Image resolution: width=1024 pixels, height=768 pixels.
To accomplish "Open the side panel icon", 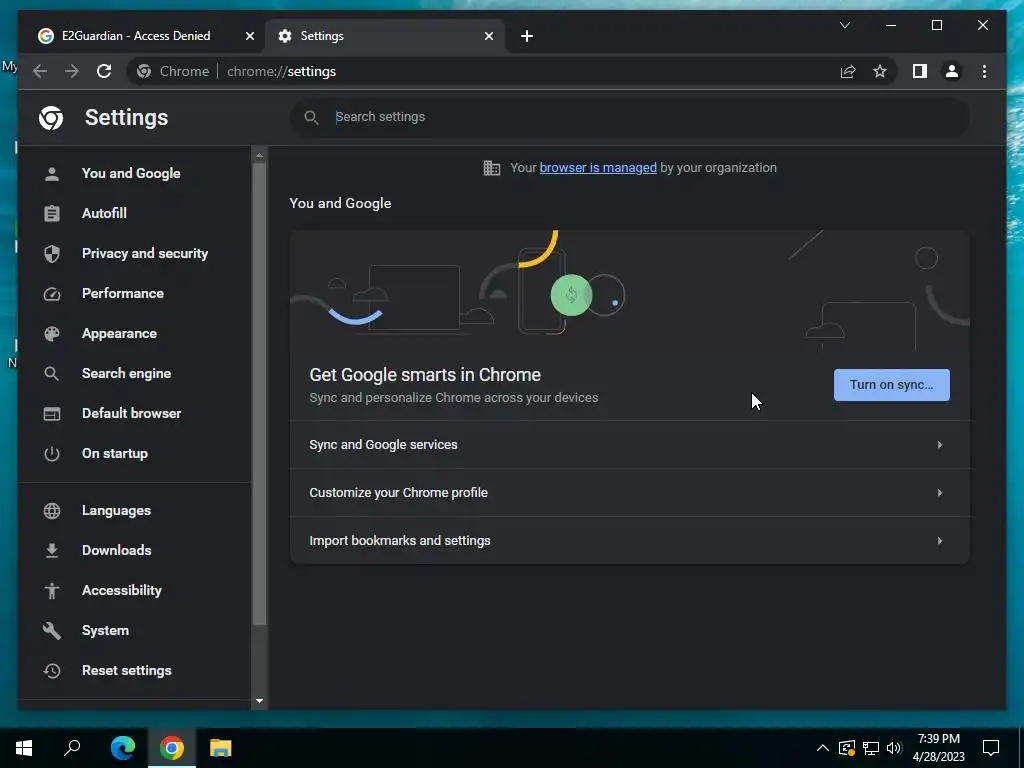I will coord(920,71).
